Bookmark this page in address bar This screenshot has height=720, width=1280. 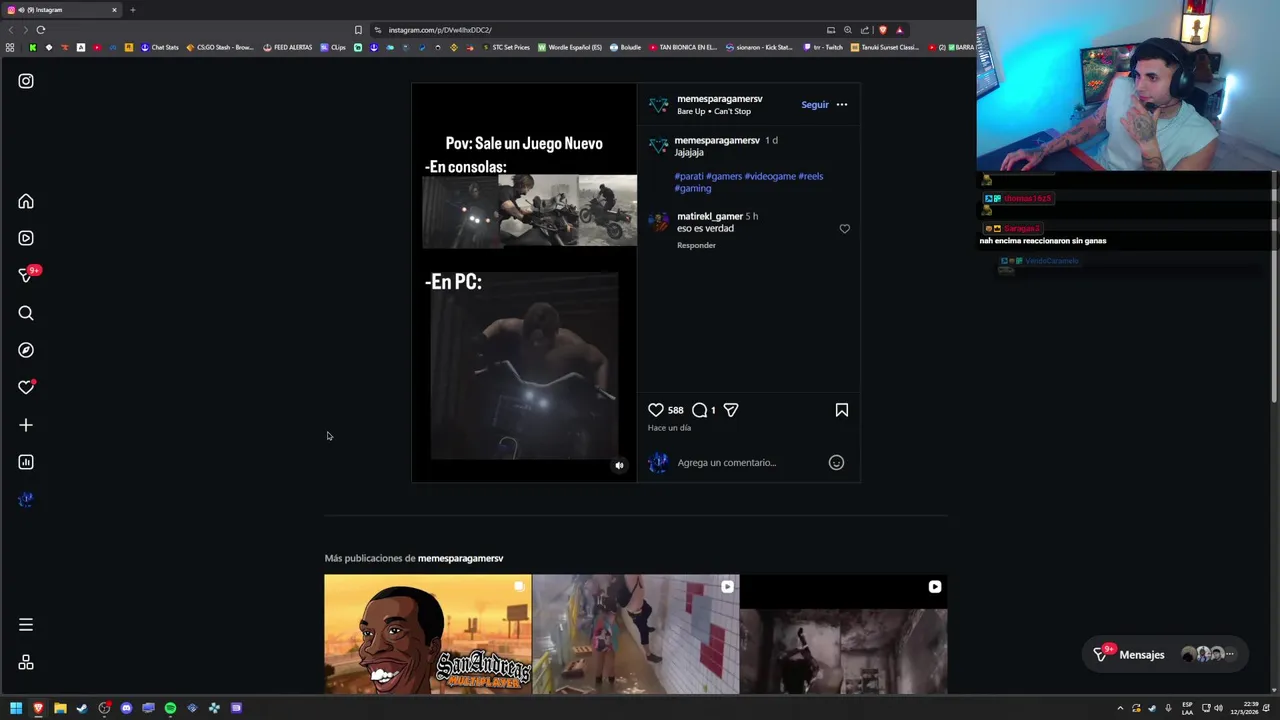pyautogui.click(x=358, y=30)
